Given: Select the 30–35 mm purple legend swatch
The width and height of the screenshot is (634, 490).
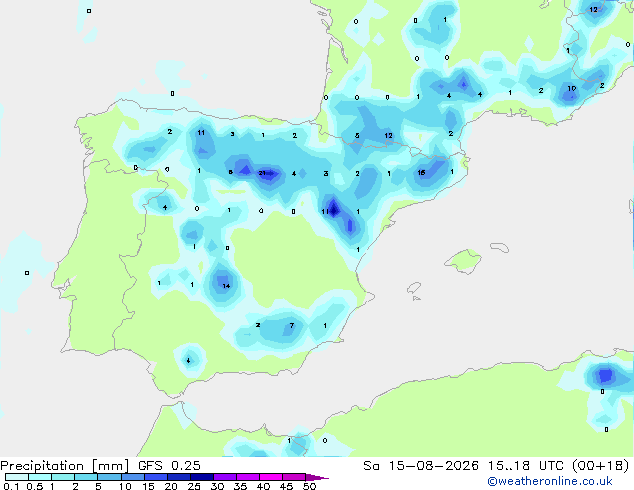Looking at the screenshot, I should (x=225, y=477).
